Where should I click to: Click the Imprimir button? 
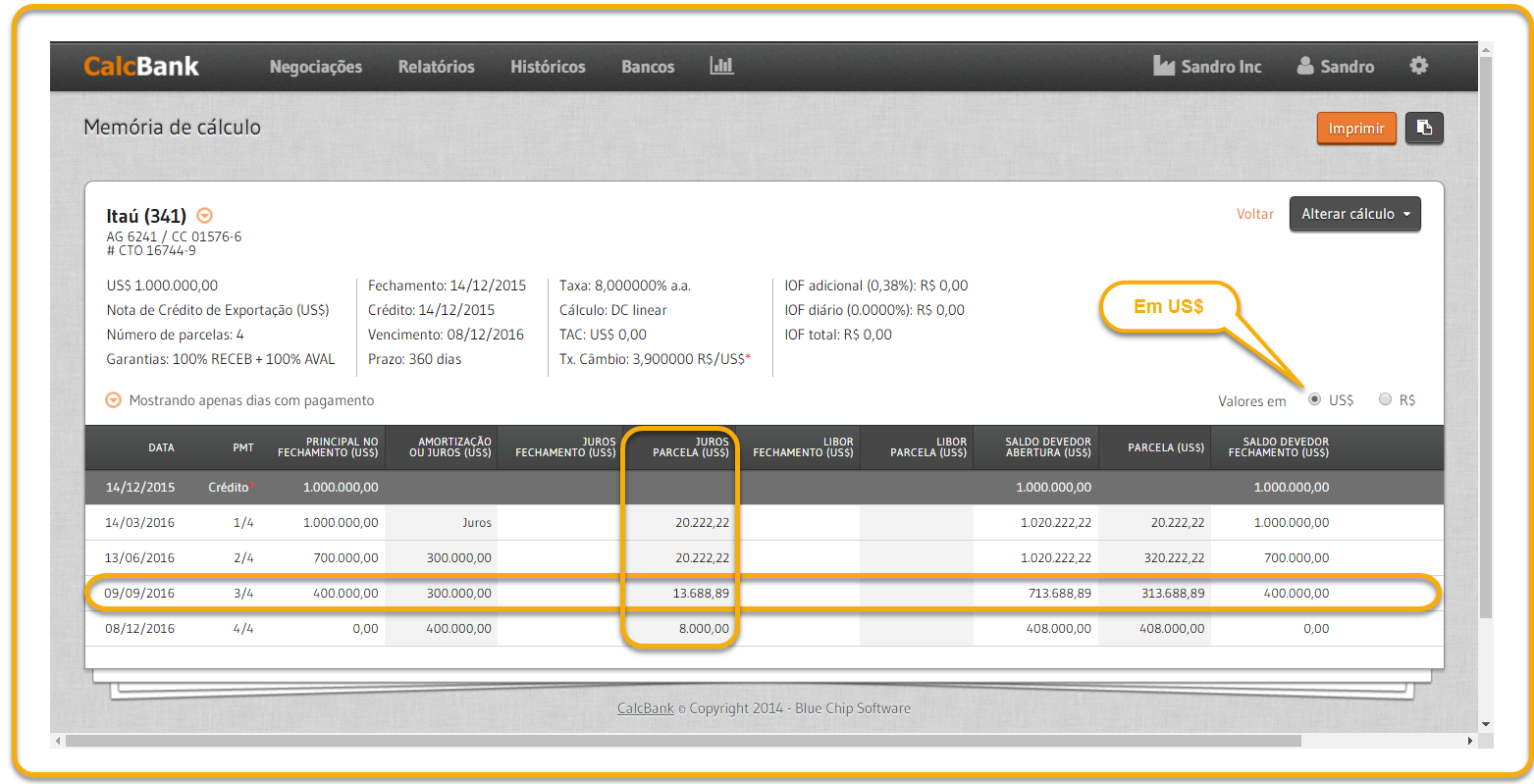point(1356,129)
